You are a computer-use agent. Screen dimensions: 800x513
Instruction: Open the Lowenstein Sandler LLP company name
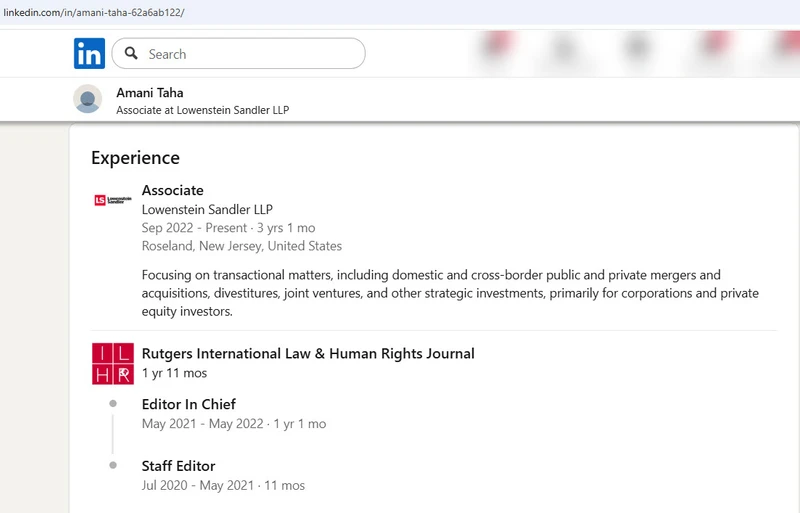[x=207, y=210]
